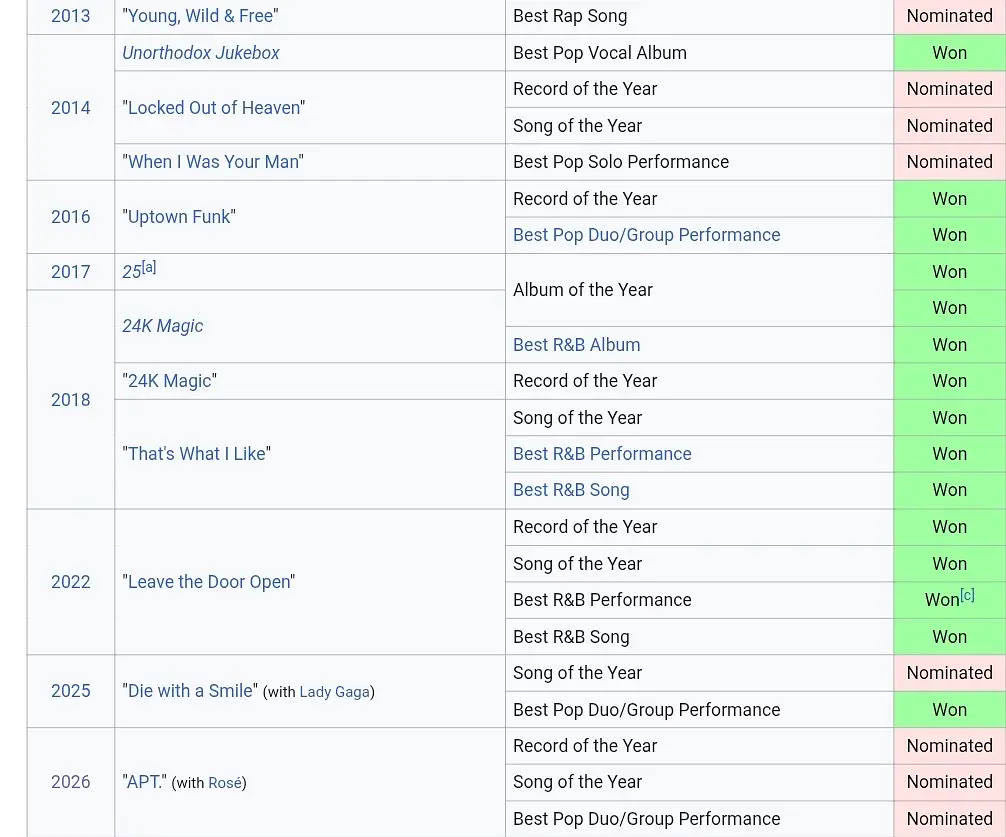Open the "When I Was Your Man" link
Image resolution: width=1006 pixels, height=837 pixels.
click(x=213, y=162)
